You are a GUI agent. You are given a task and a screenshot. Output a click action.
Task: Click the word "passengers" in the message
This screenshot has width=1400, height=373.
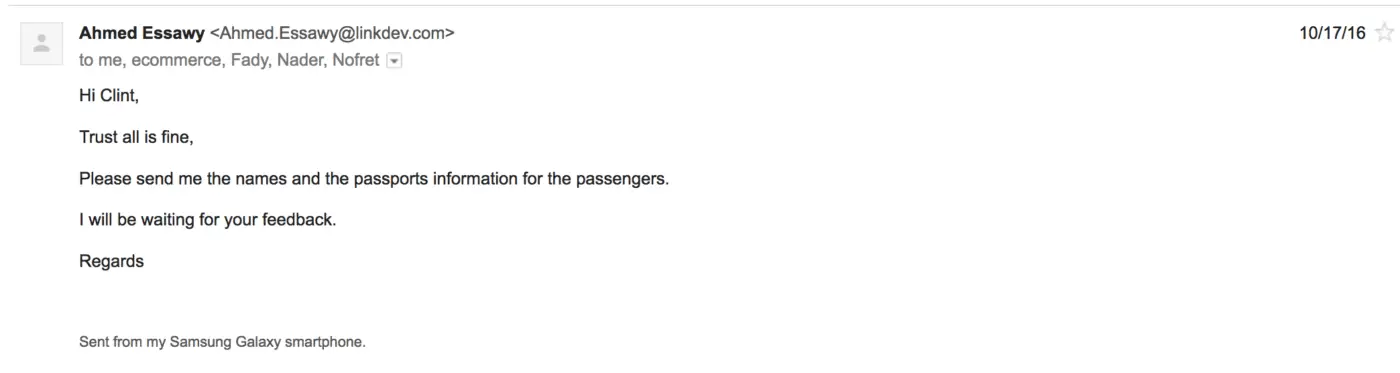point(619,179)
